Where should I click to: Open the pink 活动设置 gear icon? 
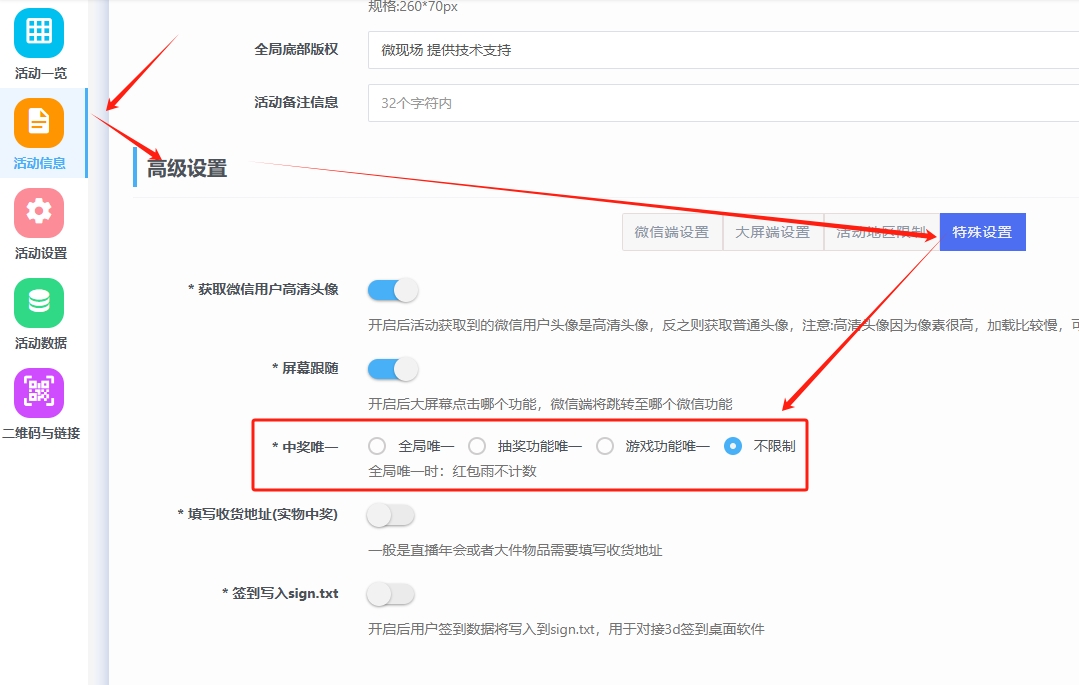point(39,212)
